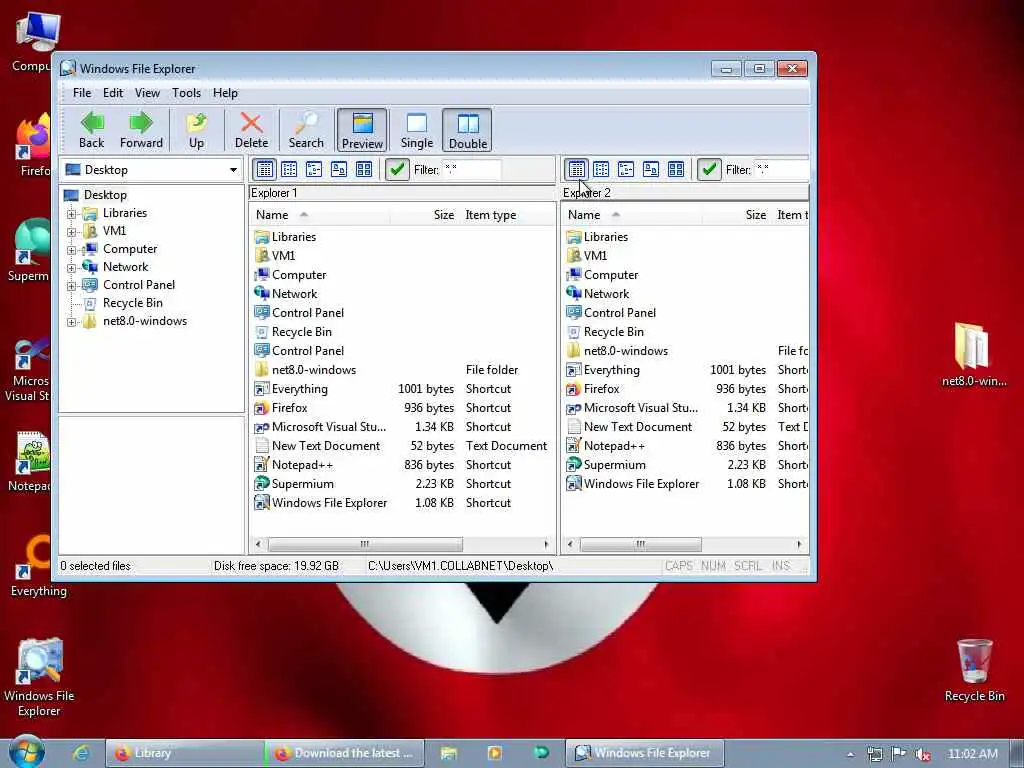The height and width of the screenshot is (768, 1024).
Task: Click the Explorer 1 Filter input field
Action: (x=472, y=170)
